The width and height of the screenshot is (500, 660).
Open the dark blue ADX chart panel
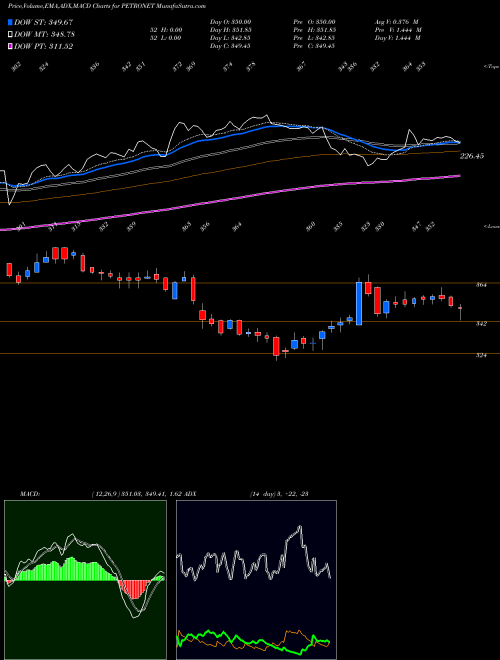(x=256, y=580)
